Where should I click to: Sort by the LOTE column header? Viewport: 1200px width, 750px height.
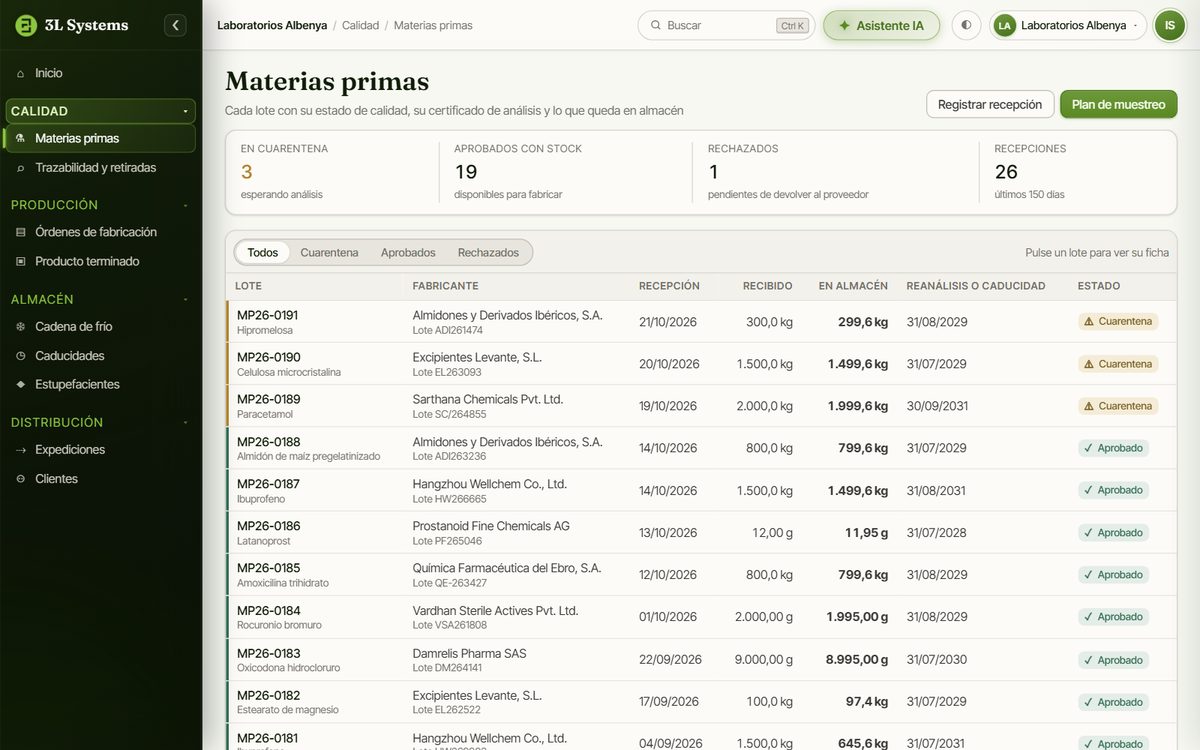tap(248, 286)
